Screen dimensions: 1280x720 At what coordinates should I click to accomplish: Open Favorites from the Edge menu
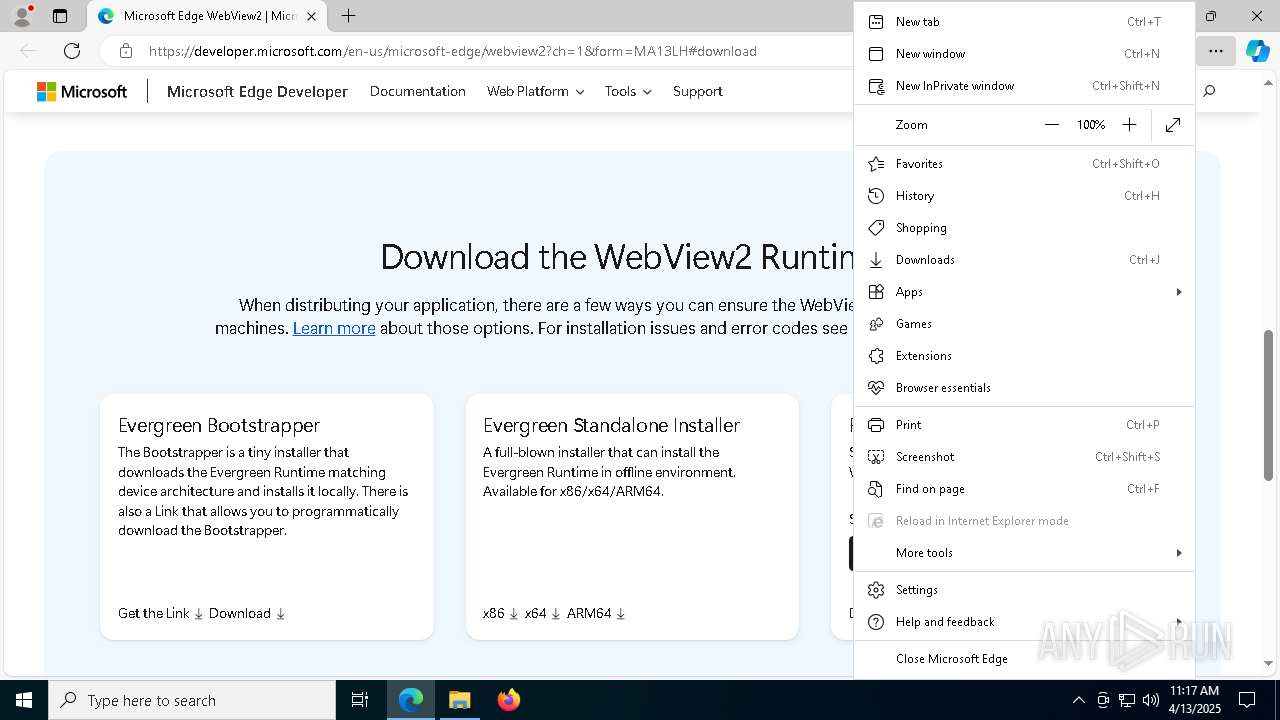pos(1024,164)
